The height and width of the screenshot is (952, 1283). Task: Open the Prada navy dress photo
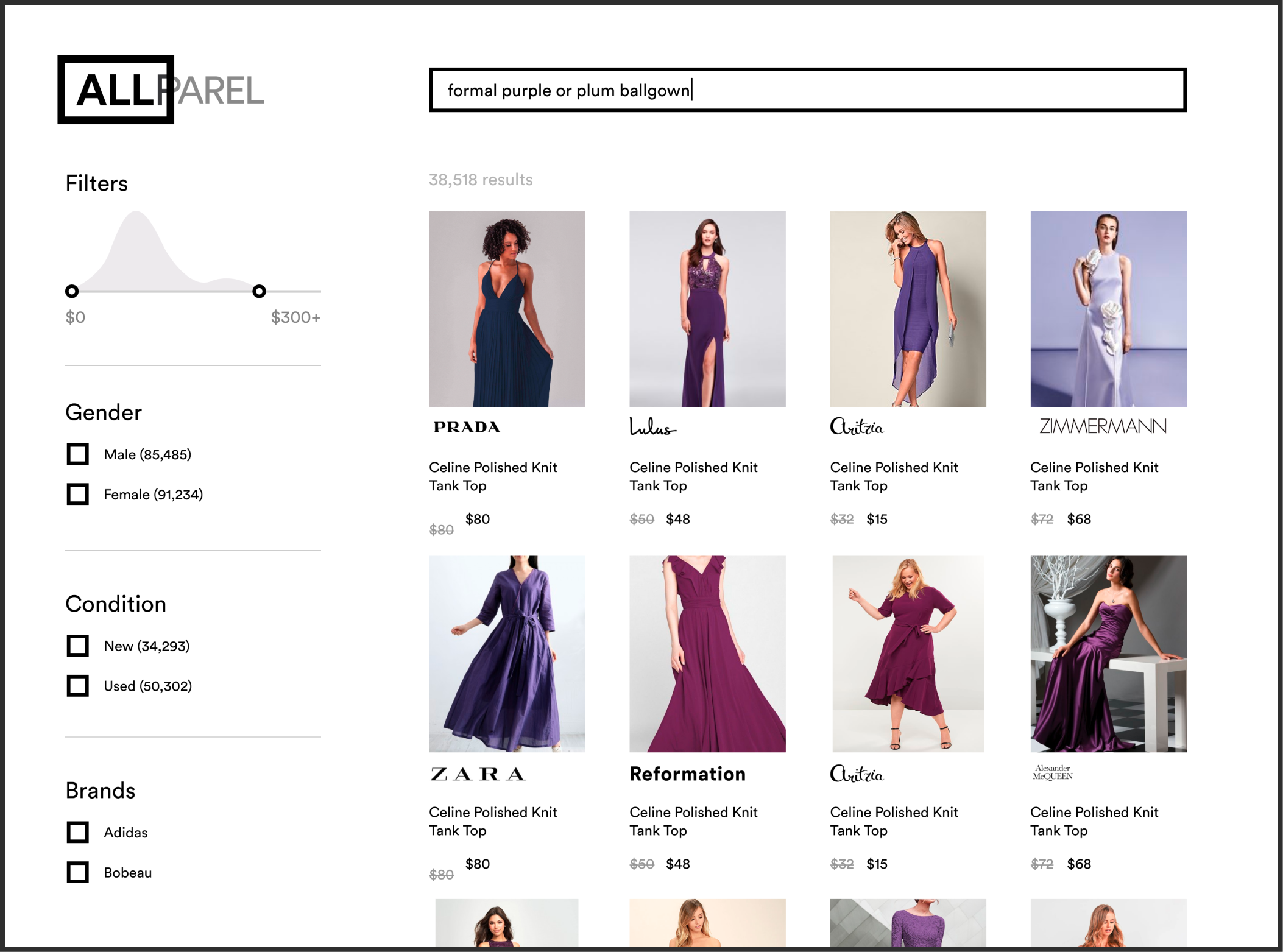(x=507, y=309)
